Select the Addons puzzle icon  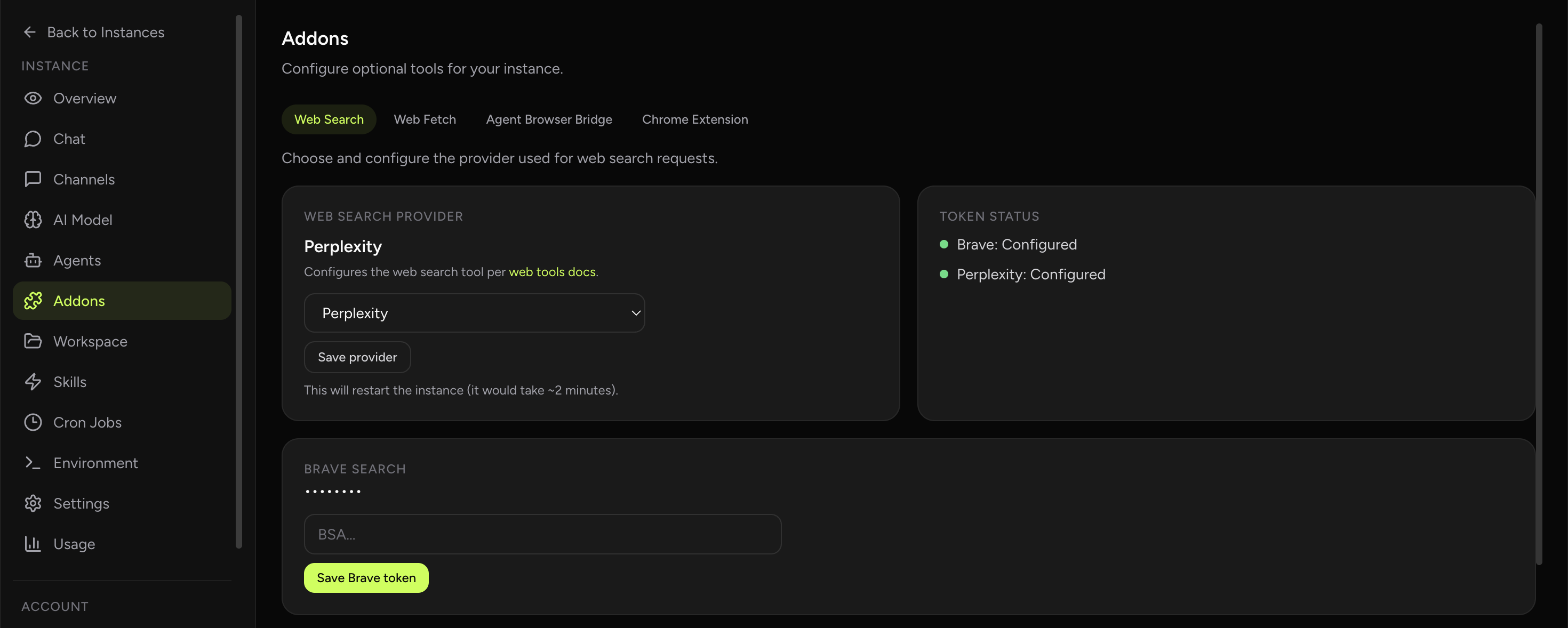click(x=33, y=300)
